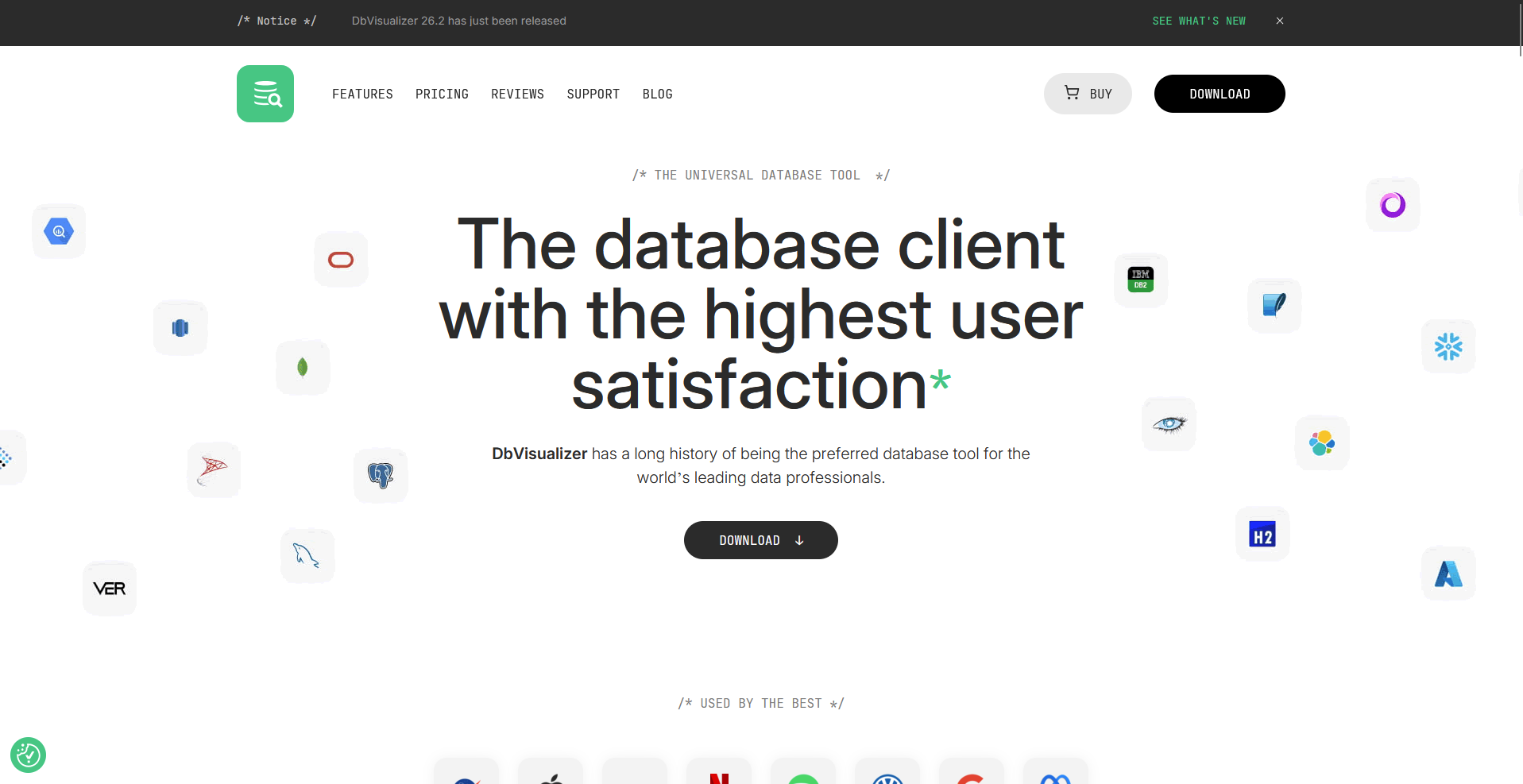Click the Cassandra eye icon
Viewport: 1523px width, 784px height.
[x=1169, y=424]
